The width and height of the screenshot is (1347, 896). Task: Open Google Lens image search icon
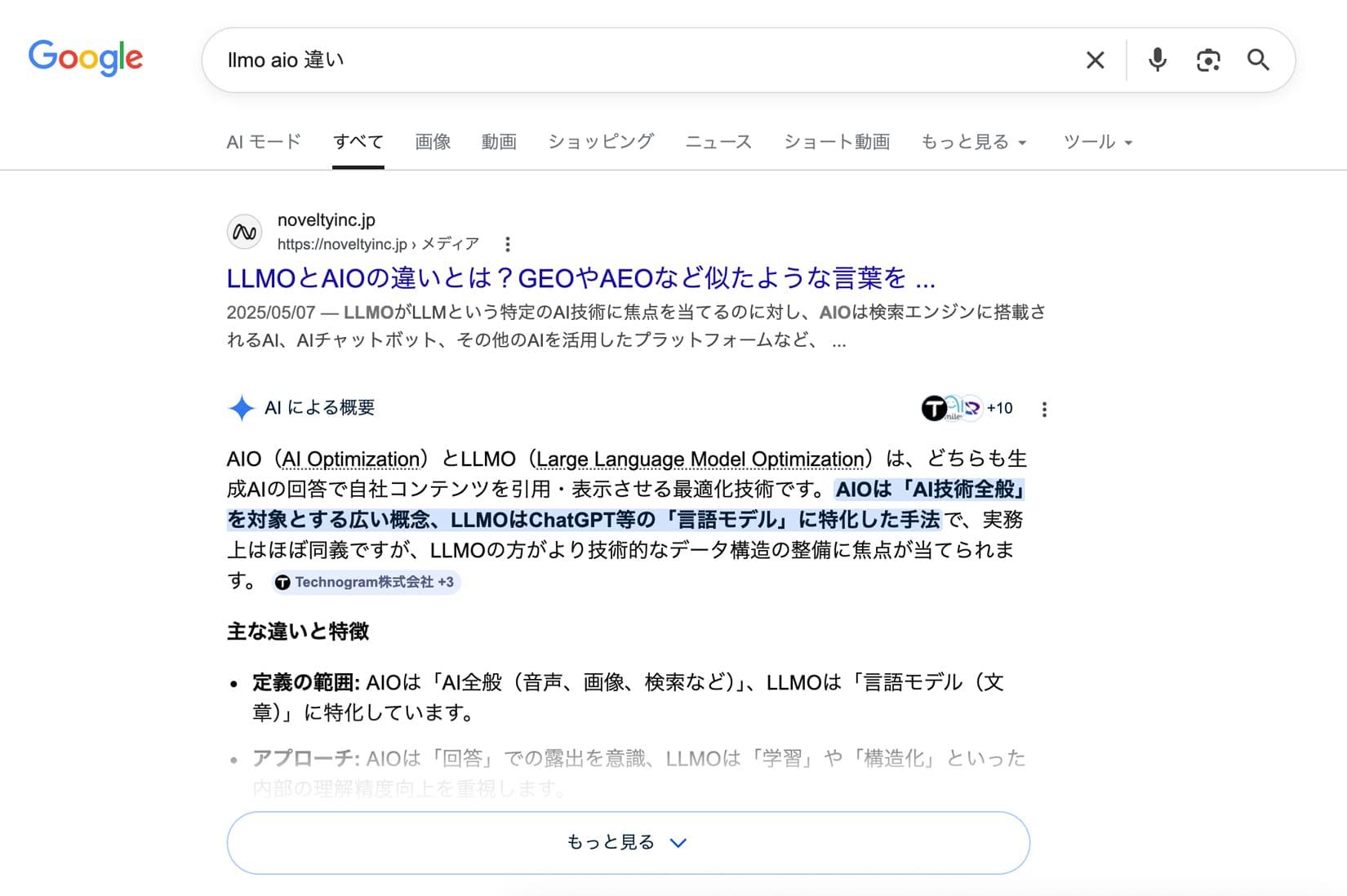[1208, 60]
